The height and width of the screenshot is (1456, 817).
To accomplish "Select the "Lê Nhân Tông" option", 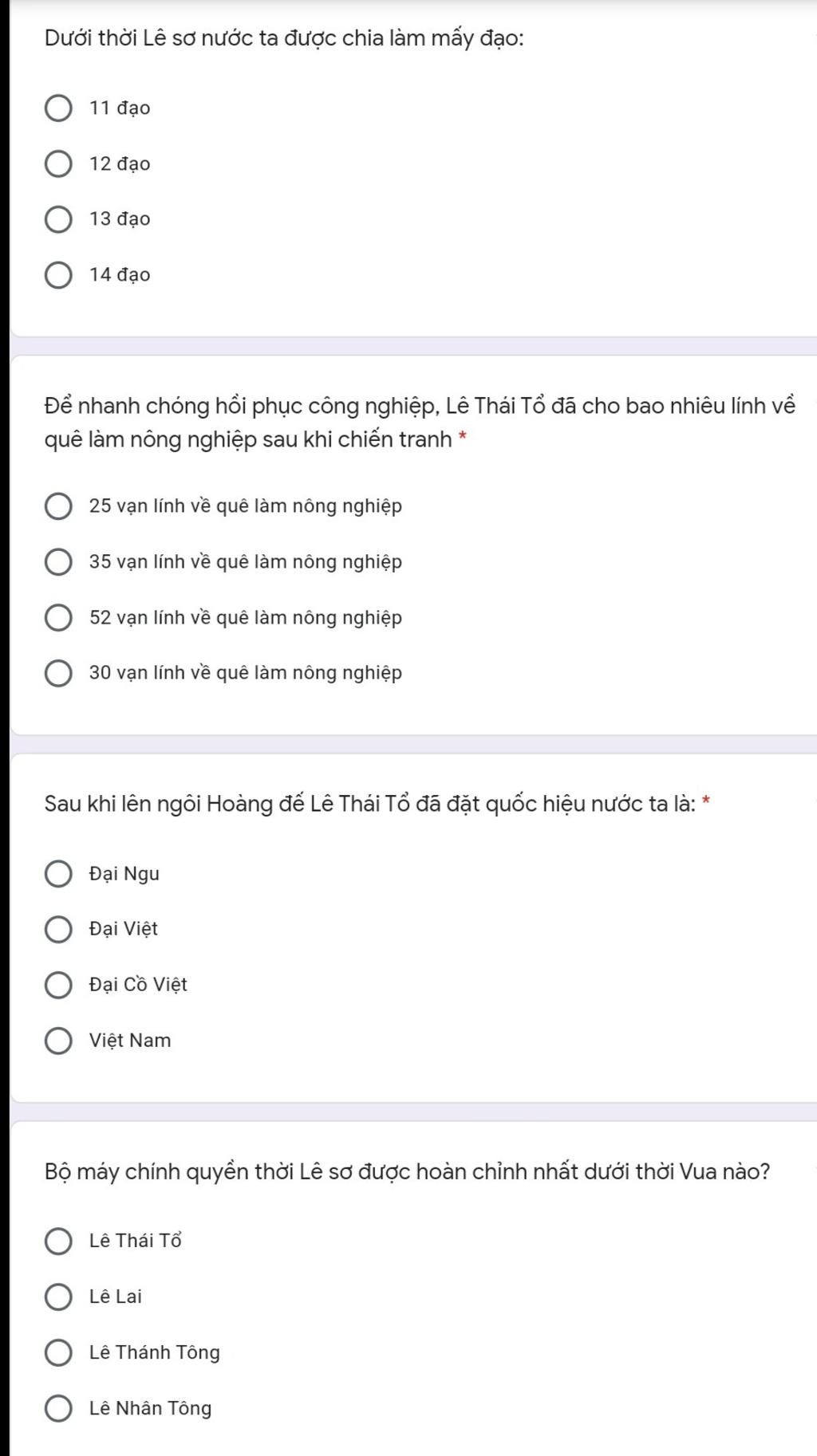I will point(58,1408).
